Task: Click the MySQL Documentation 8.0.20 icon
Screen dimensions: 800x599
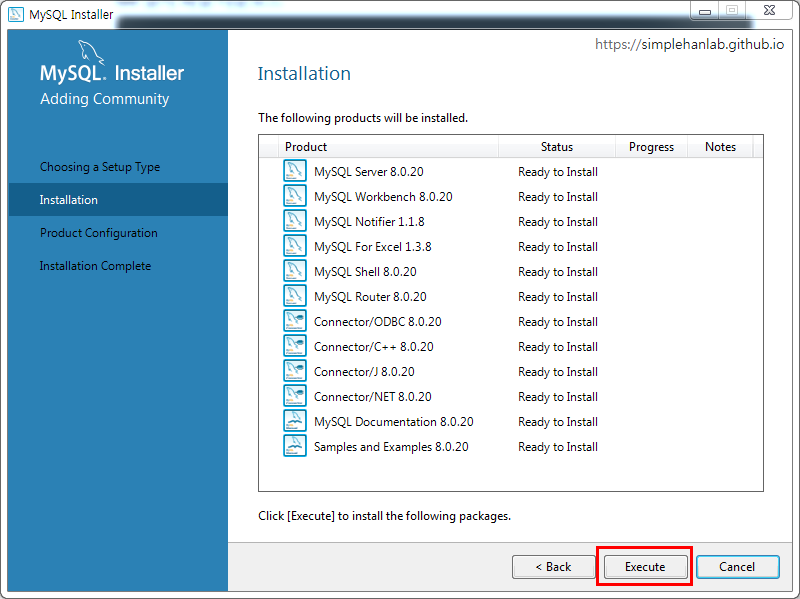Action: tap(294, 421)
